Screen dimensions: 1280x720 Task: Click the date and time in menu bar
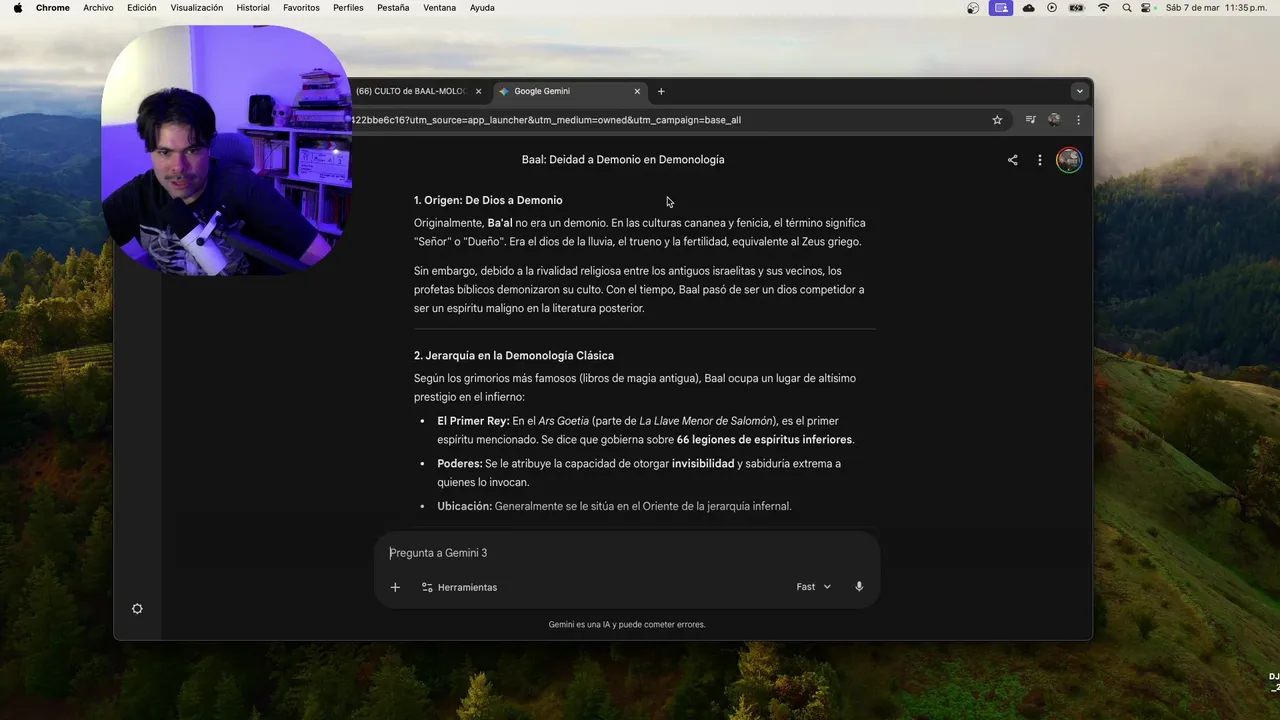(x=1216, y=8)
